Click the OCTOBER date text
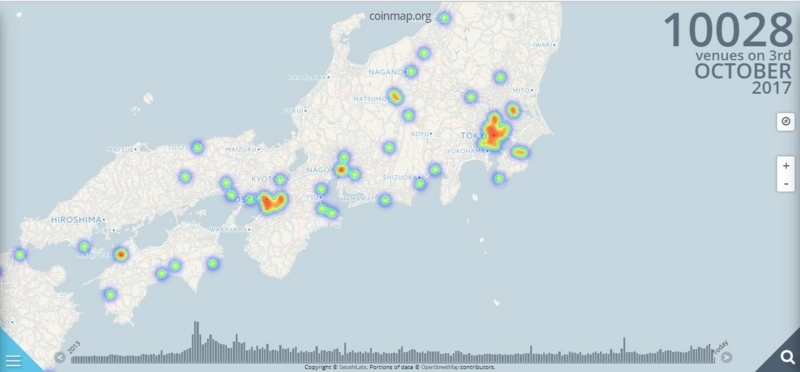 point(743,70)
